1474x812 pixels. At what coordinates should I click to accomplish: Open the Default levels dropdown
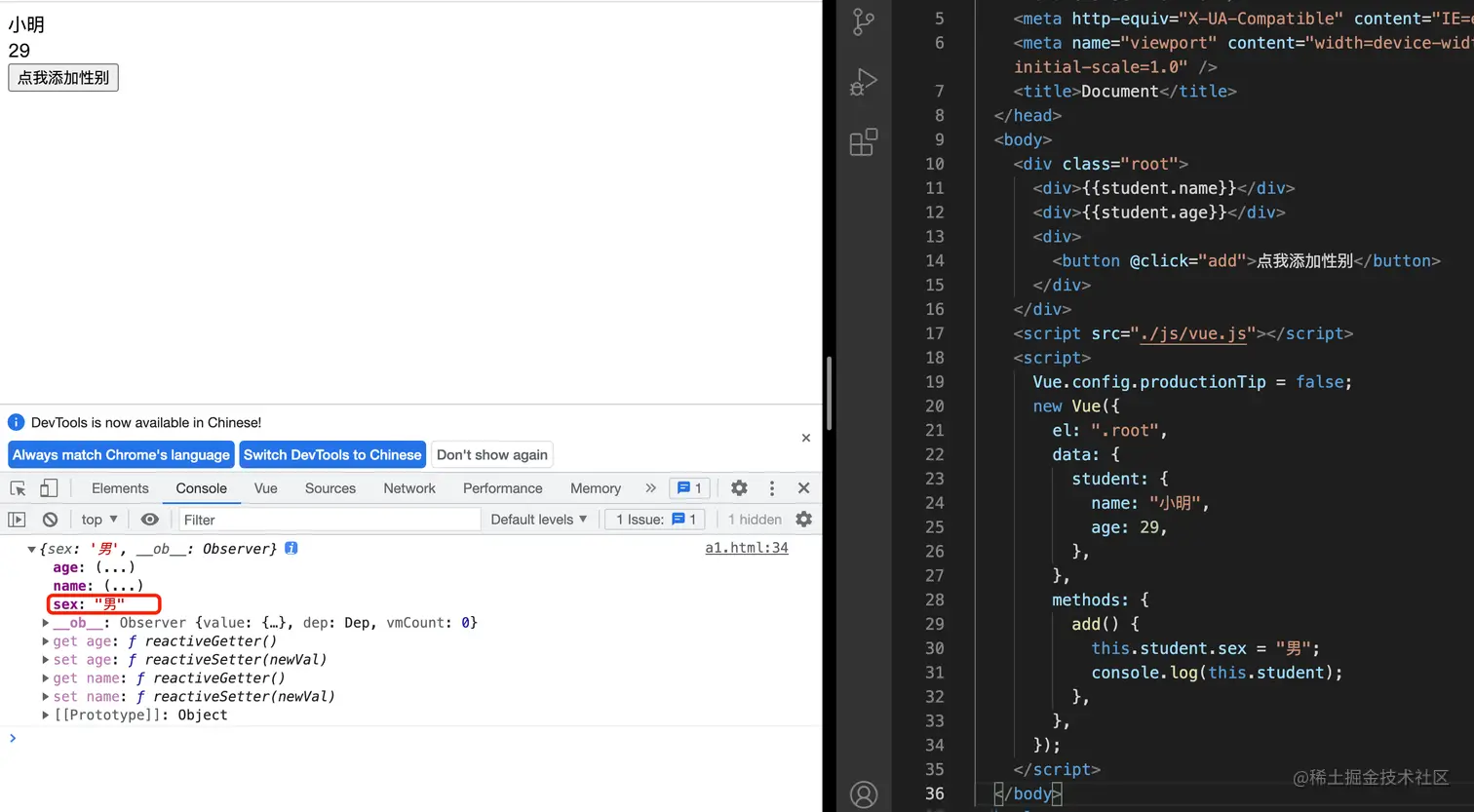click(x=539, y=520)
